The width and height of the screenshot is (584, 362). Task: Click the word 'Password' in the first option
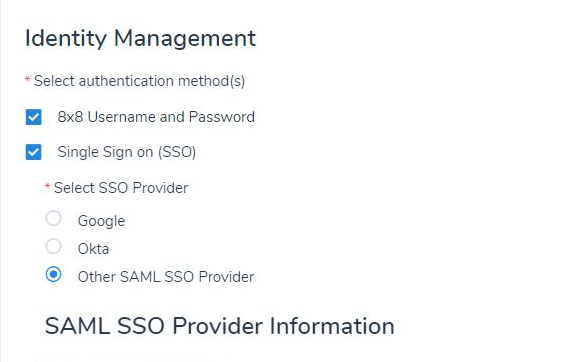(x=222, y=117)
